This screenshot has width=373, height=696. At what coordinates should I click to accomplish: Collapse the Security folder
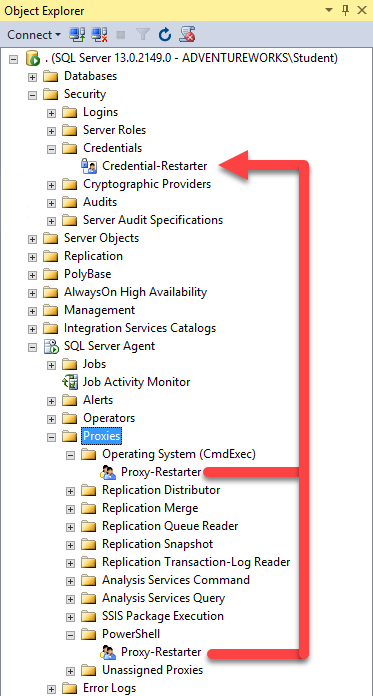32,95
